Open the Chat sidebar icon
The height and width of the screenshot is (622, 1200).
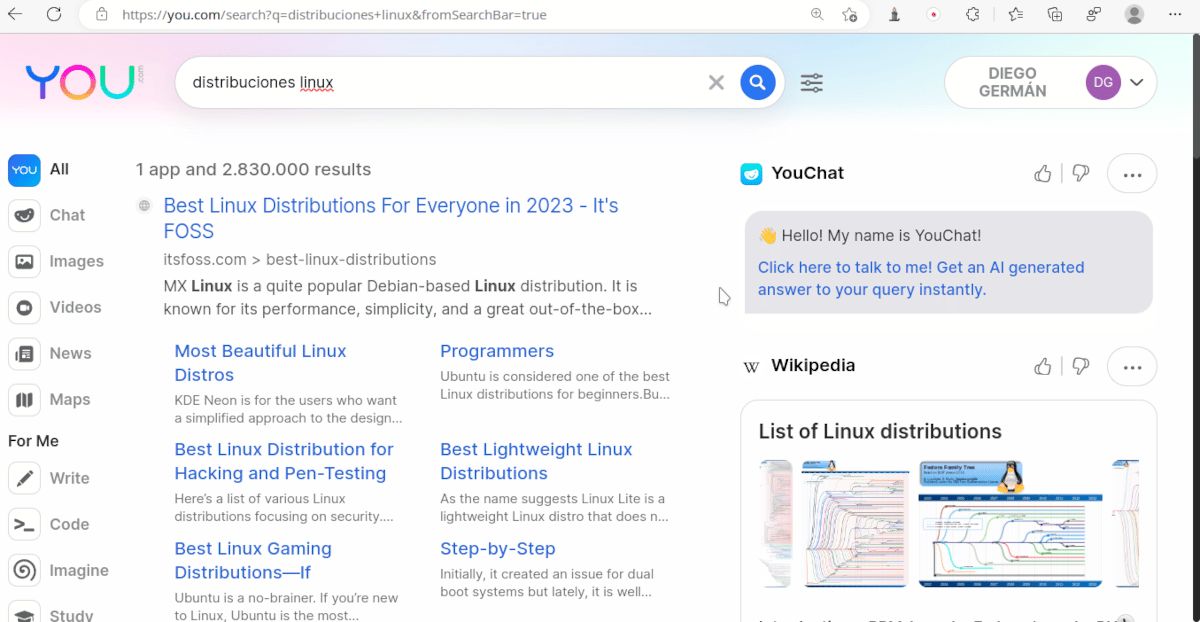24,215
